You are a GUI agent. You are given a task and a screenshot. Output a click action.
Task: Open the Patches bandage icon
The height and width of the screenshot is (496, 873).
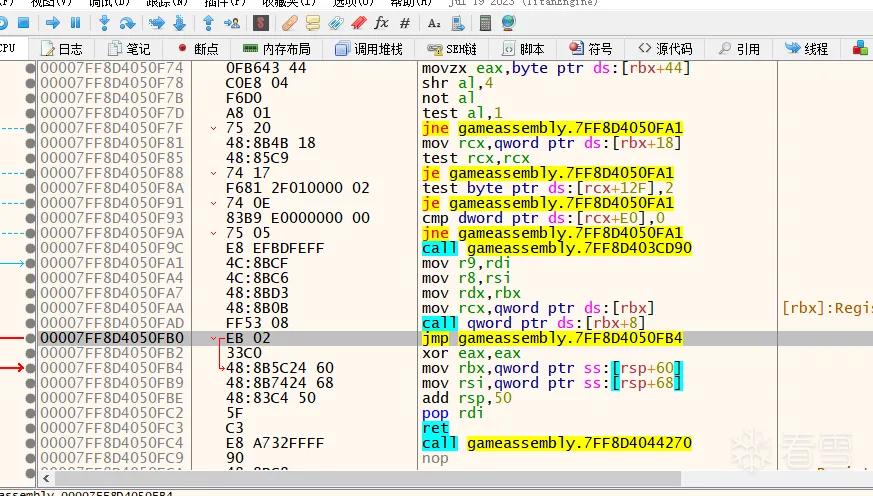point(290,23)
